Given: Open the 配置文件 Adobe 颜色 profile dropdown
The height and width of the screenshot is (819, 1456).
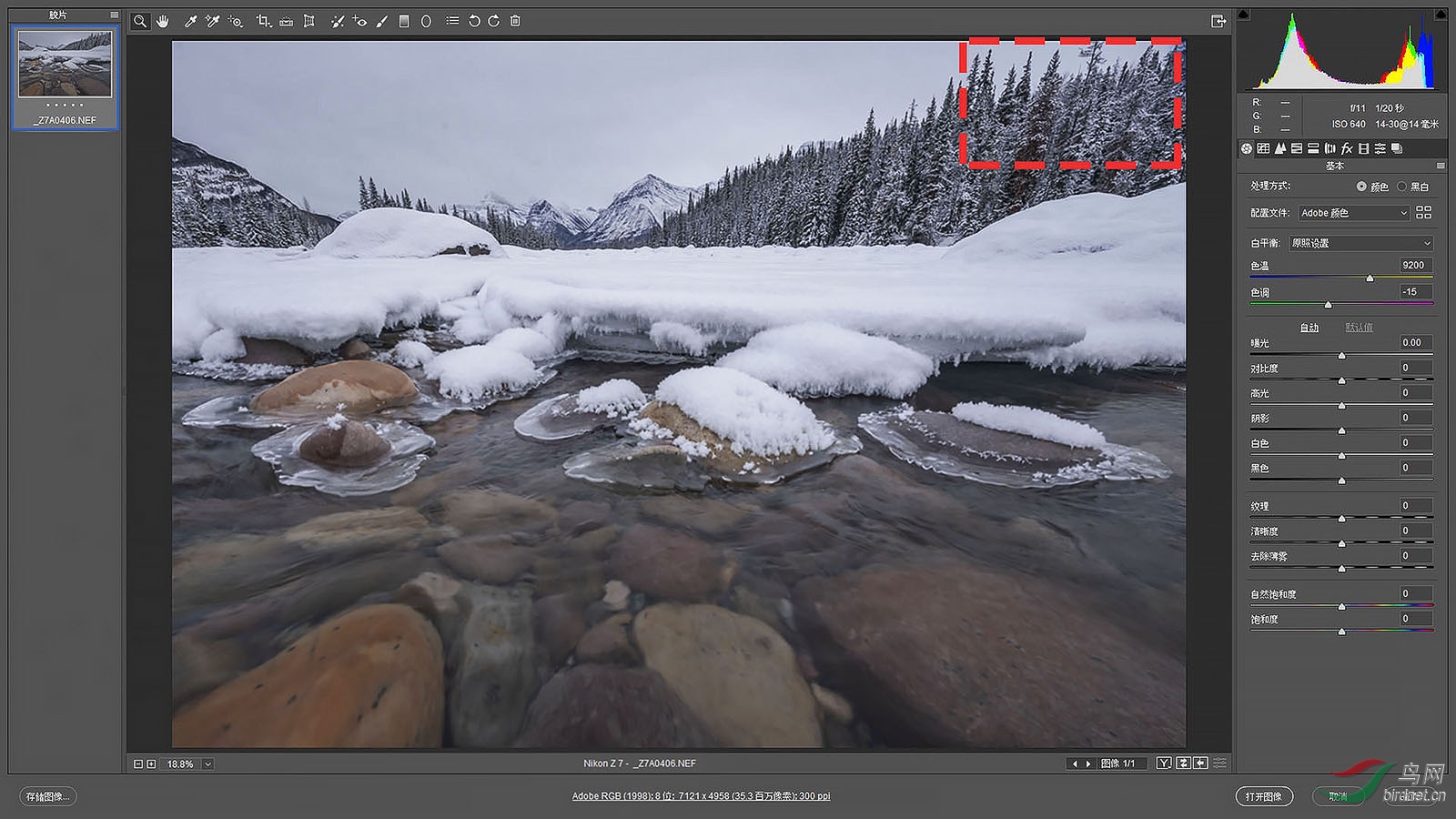Looking at the screenshot, I should point(1354,213).
